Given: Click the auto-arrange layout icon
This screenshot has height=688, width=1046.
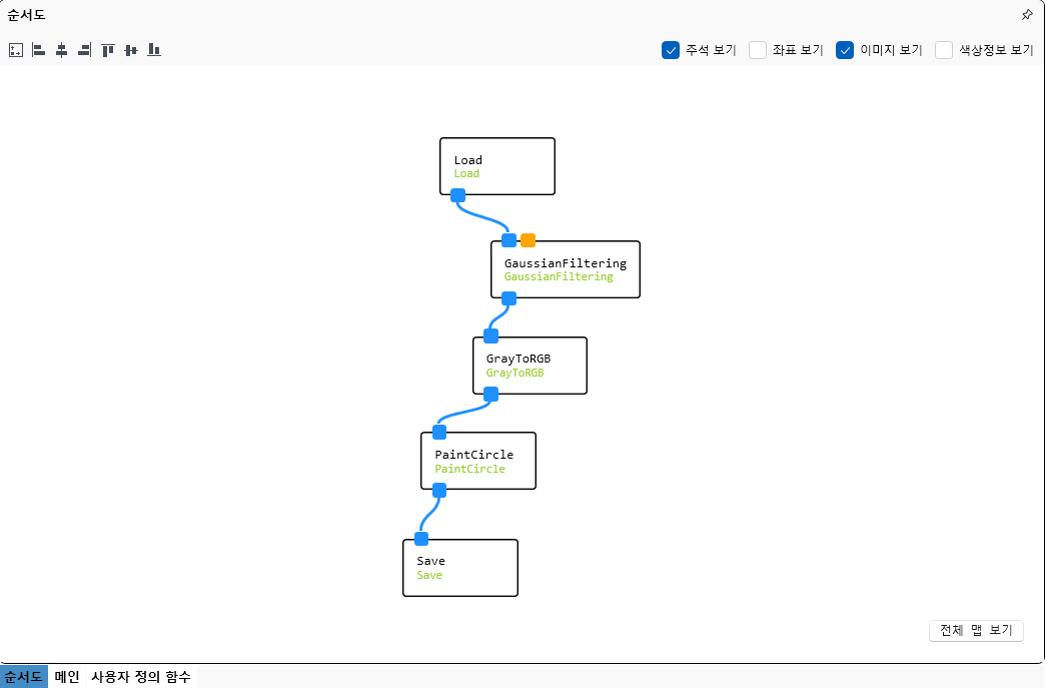Looking at the screenshot, I should [x=15, y=50].
